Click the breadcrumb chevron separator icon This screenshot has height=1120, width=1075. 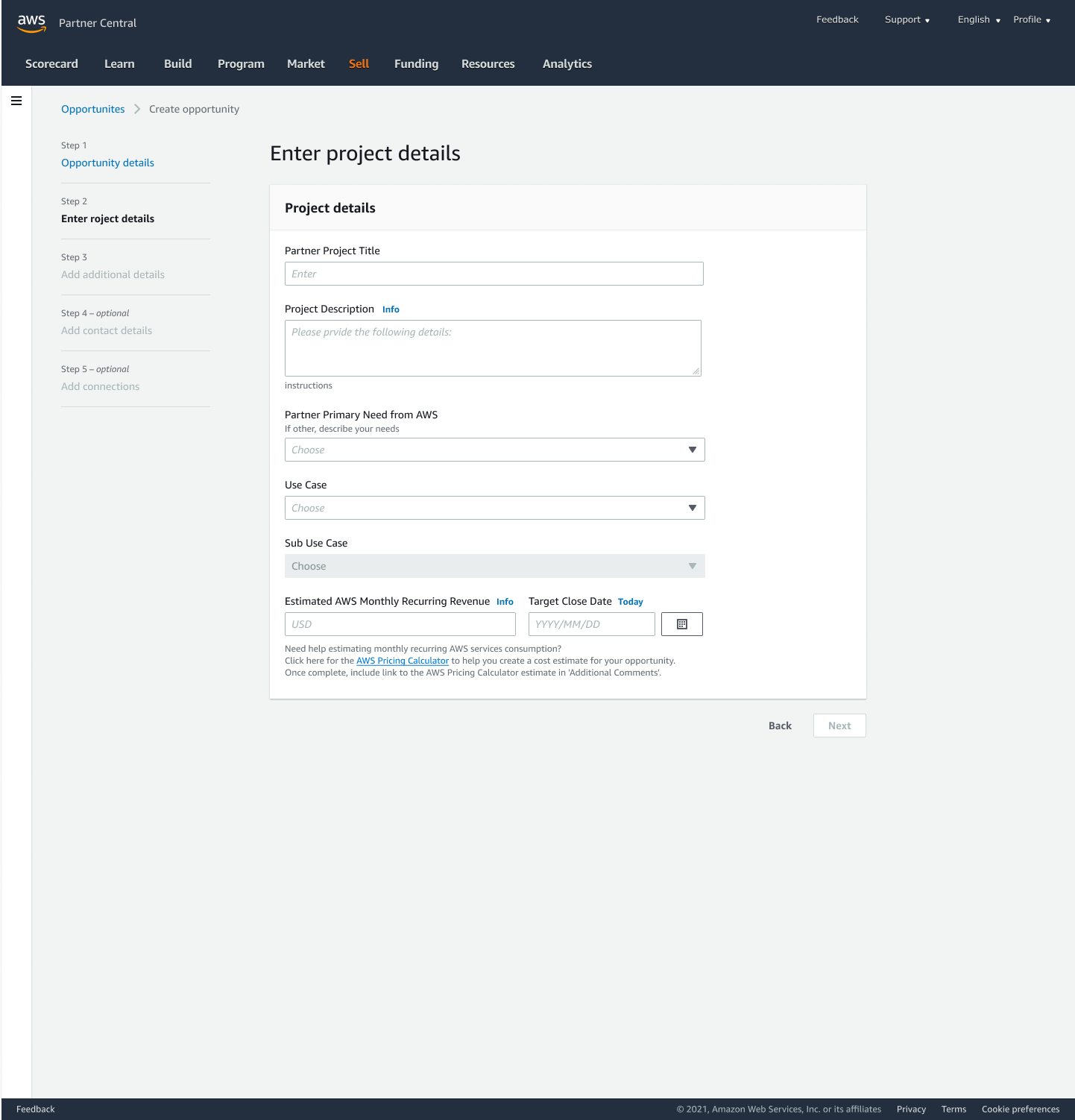(137, 109)
